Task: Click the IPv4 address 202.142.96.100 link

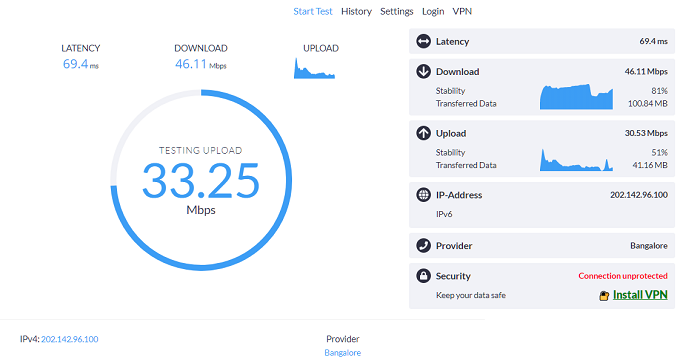Action: pos(70,339)
